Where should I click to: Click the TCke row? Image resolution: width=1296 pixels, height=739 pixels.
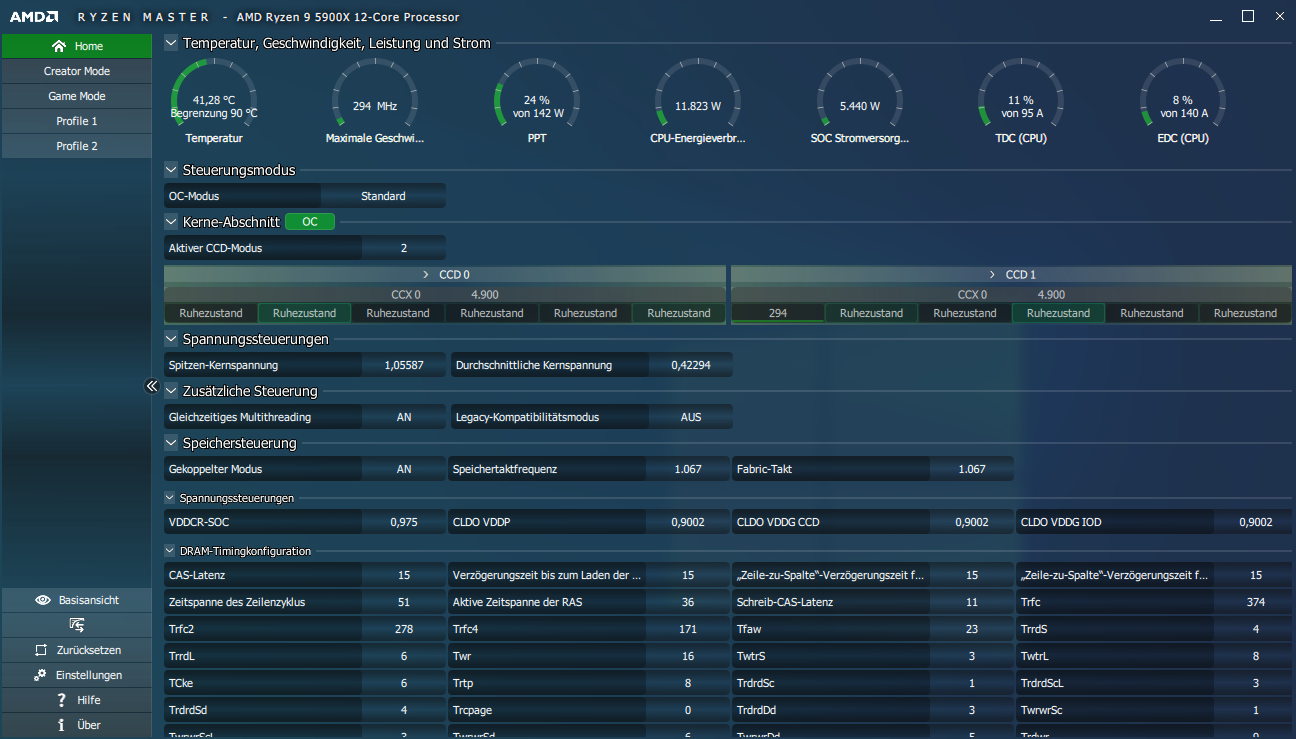(305, 683)
